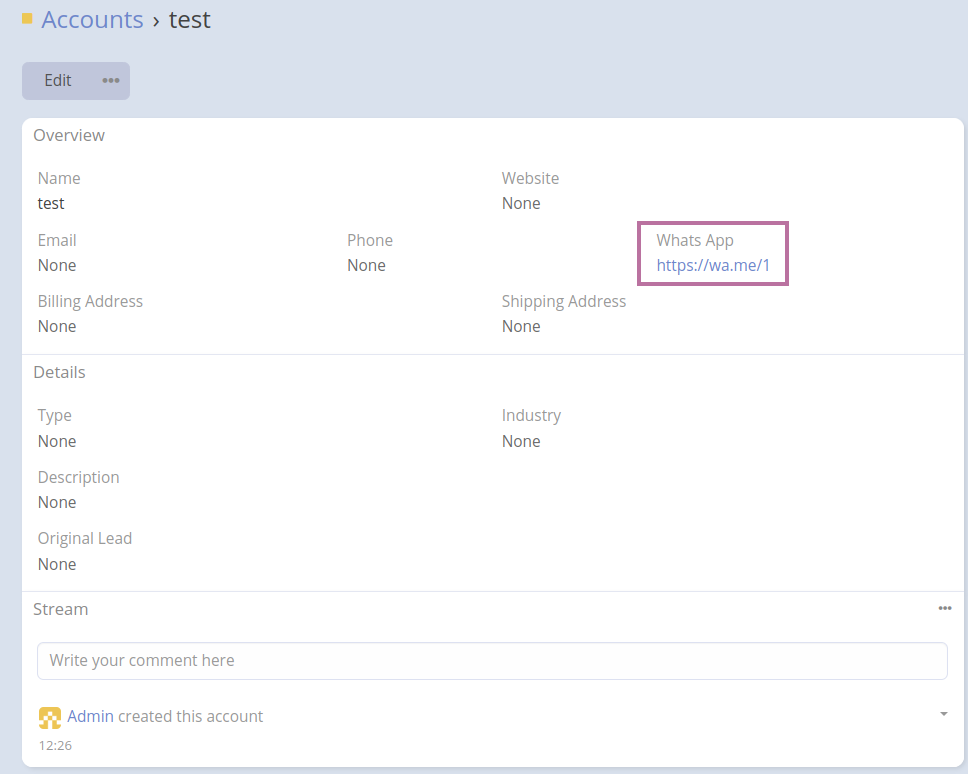The height and width of the screenshot is (774, 968).
Task: Click the Industry field value
Action: click(521, 441)
